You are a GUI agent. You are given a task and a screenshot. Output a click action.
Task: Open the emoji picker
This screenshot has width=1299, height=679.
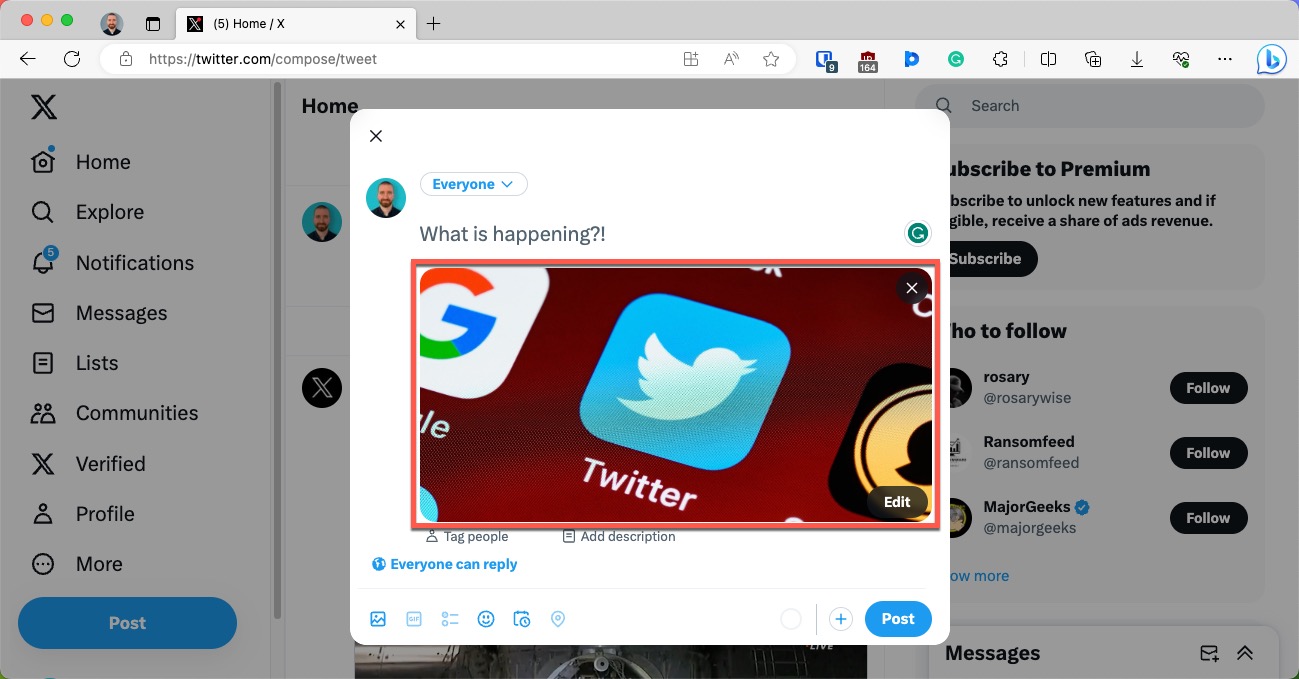486,619
